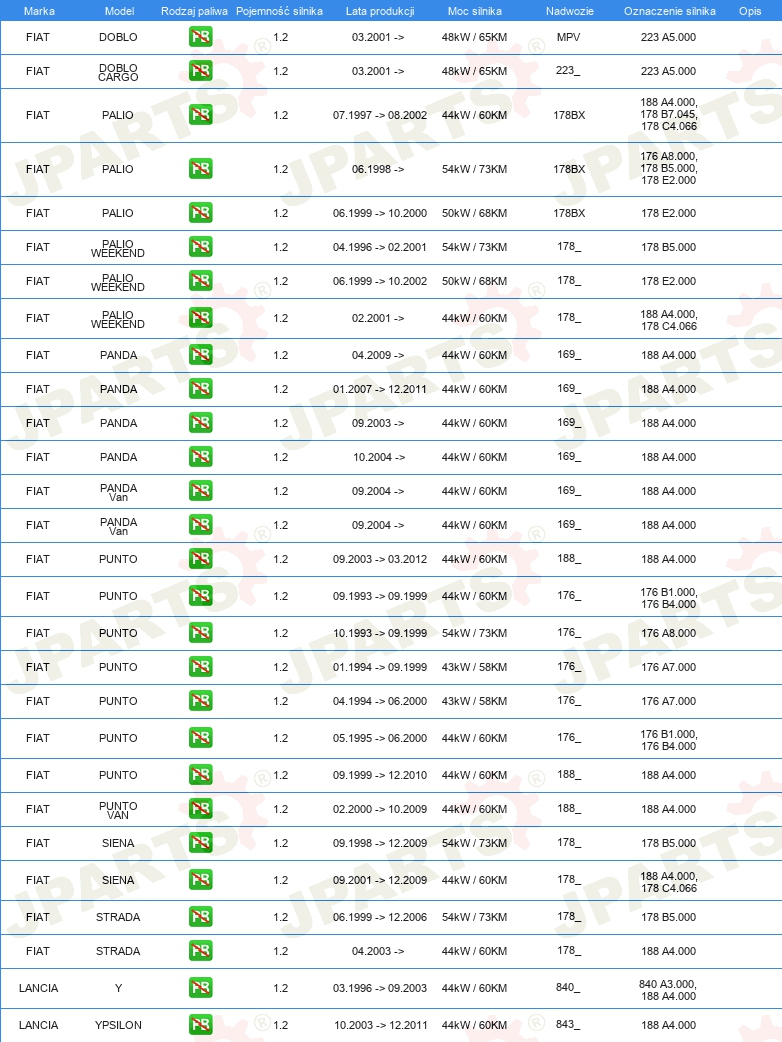Click the fuel icon in the PALIO 06.1998 row
Viewport: 782px width, 1042px height.
pyautogui.click(x=200, y=169)
